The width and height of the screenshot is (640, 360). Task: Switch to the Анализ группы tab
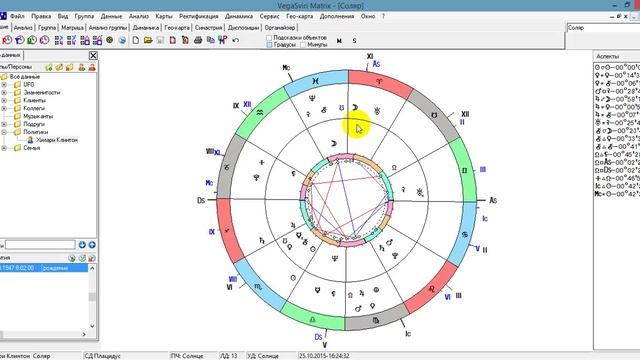coord(108,28)
